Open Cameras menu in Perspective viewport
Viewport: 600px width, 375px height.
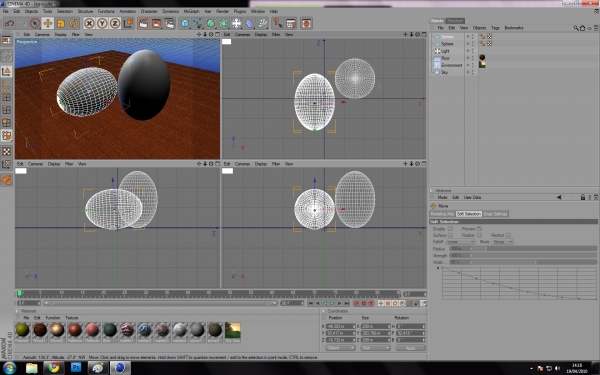pos(42,34)
